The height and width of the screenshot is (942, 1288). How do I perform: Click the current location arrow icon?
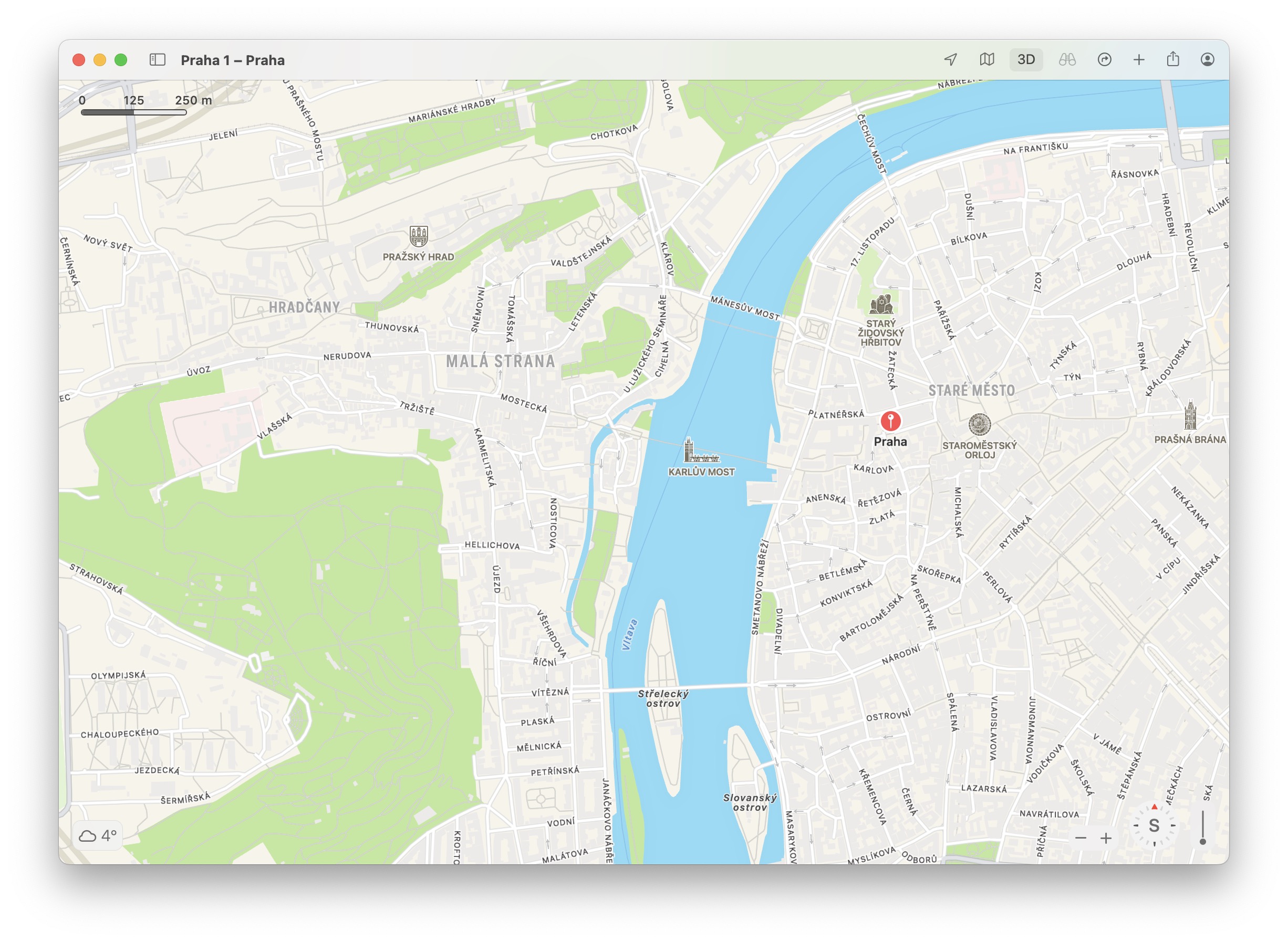point(950,59)
